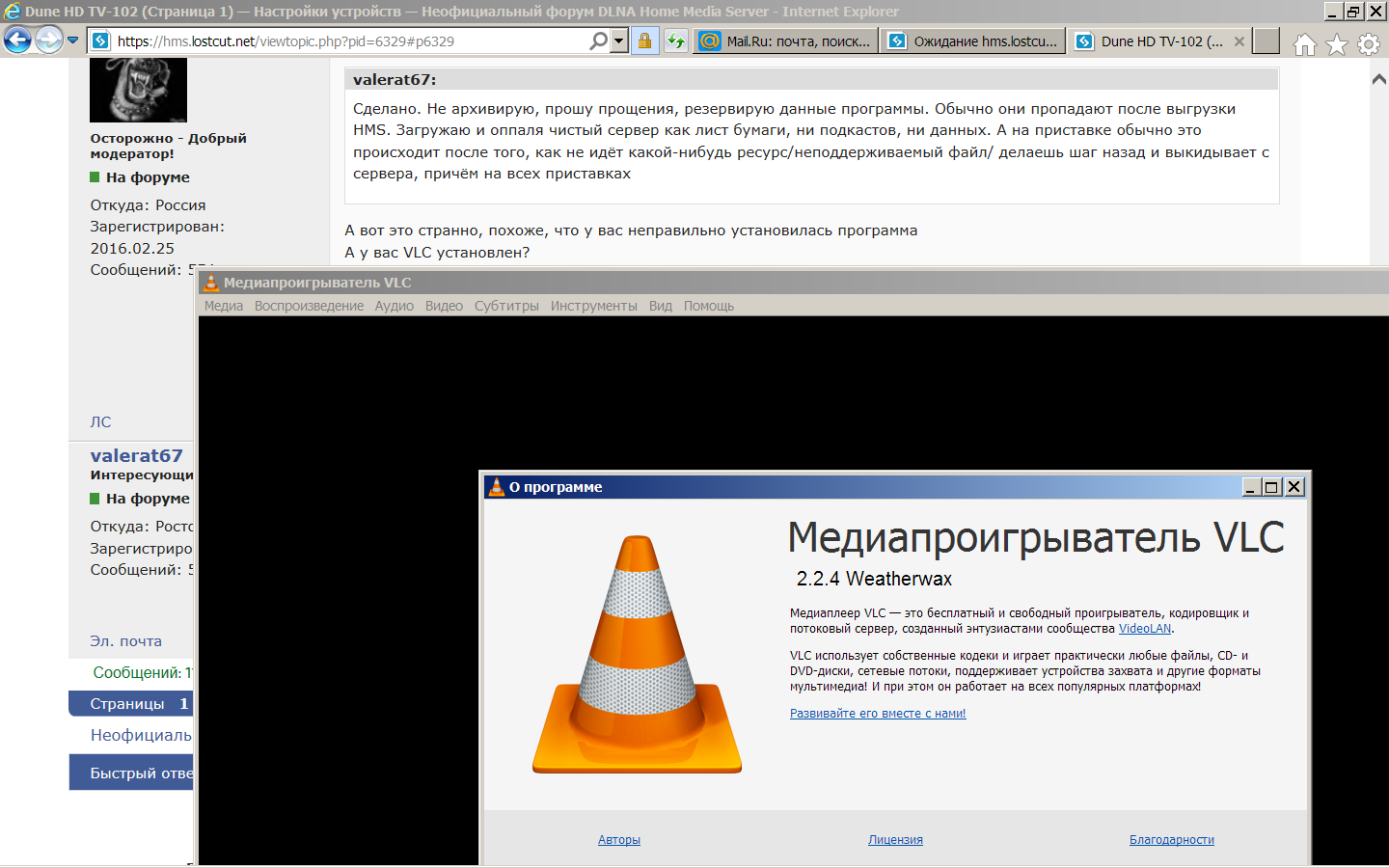The height and width of the screenshot is (868, 1389).
Task: Open the Home page icon
Action: pyautogui.click(x=1304, y=44)
